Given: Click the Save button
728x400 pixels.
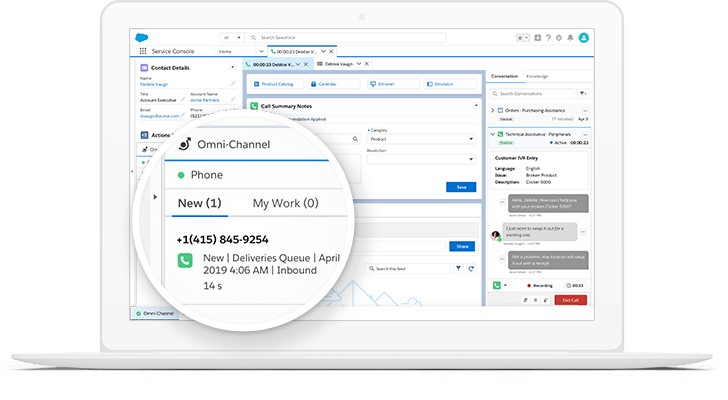Looking at the screenshot, I should tap(460, 187).
